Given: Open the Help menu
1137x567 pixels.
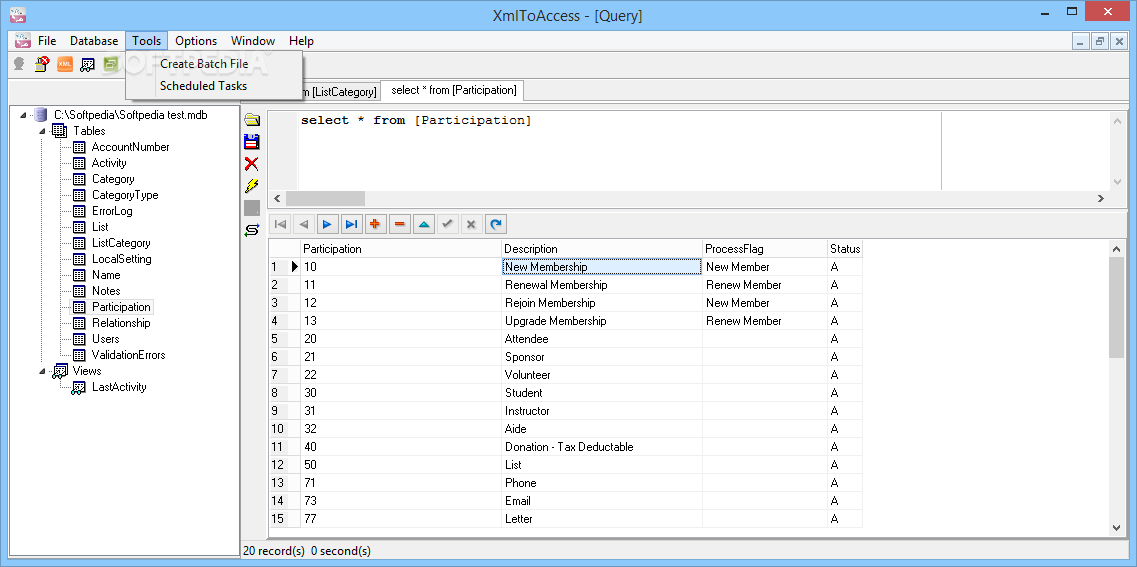Looking at the screenshot, I should (301, 41).
